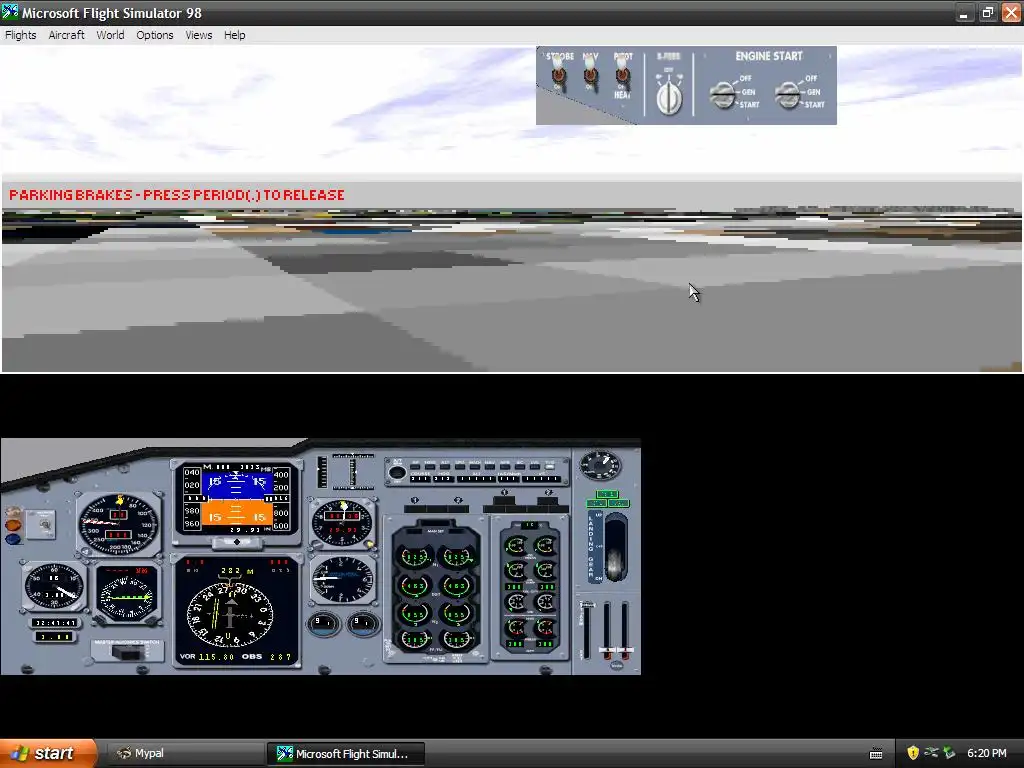Open the Views menu
The width and height of the screenshot is (1024, 768).
tap(199, 35)
